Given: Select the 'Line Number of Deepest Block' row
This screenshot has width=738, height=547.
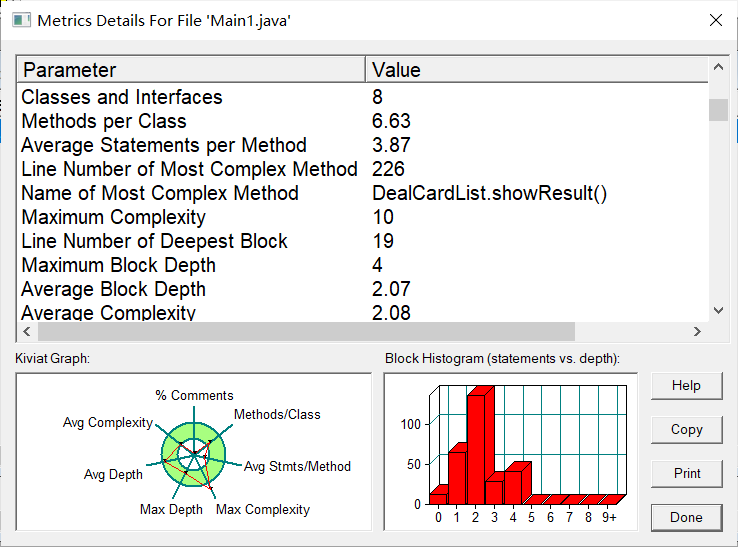Looking at the screenshot, I should pos(363,241).
